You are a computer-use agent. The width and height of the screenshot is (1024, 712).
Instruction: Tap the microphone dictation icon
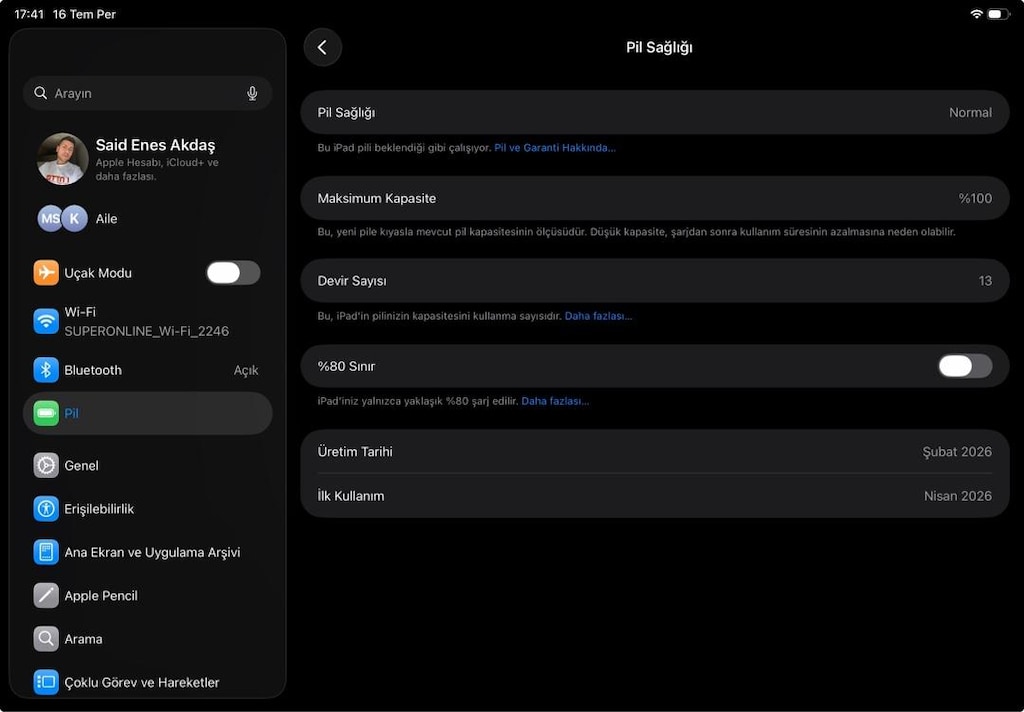tap(252, 93)
